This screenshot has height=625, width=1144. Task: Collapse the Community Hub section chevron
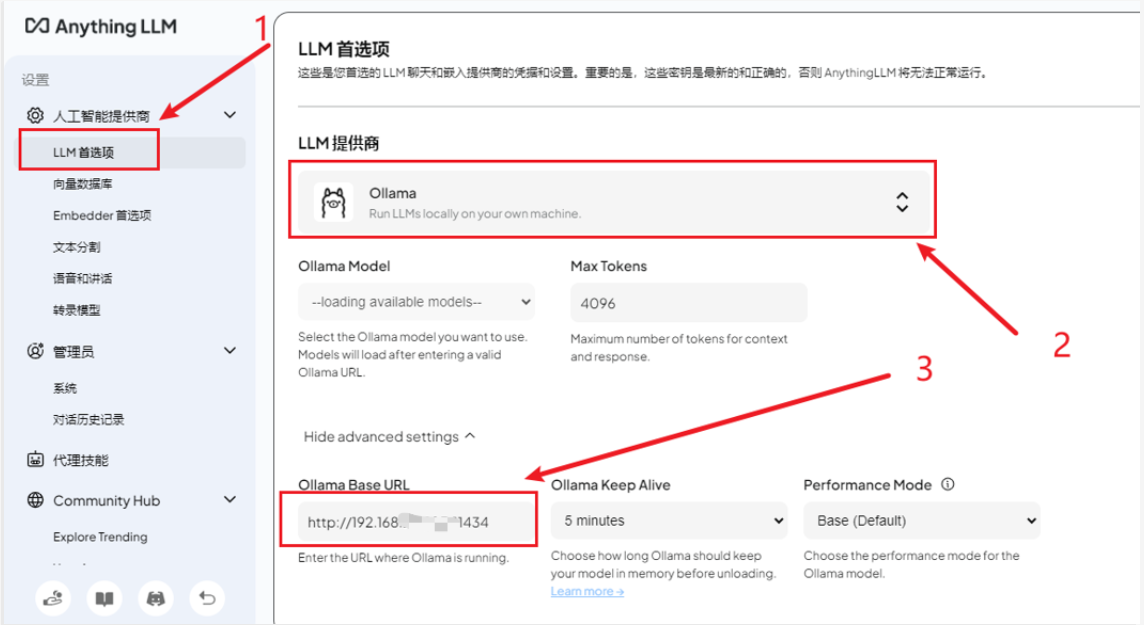(x=230, y=500)
